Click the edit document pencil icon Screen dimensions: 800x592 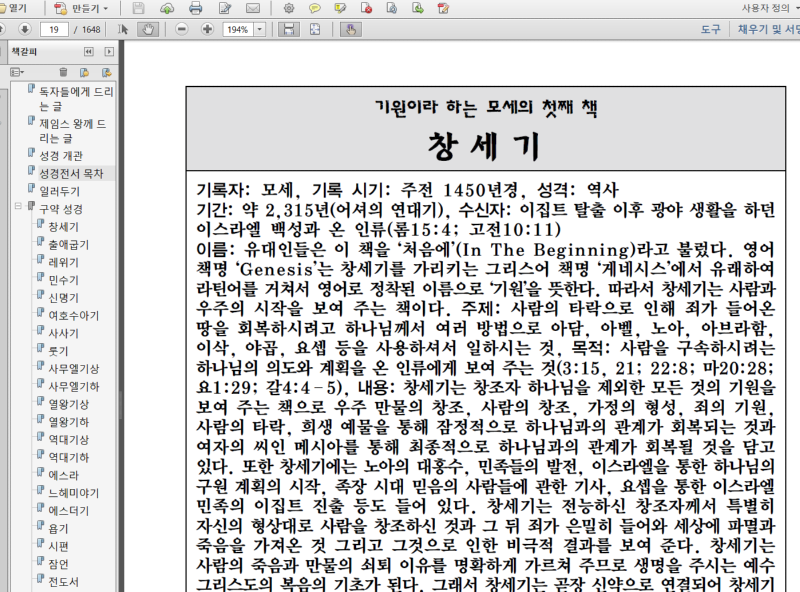pos(224,8)
